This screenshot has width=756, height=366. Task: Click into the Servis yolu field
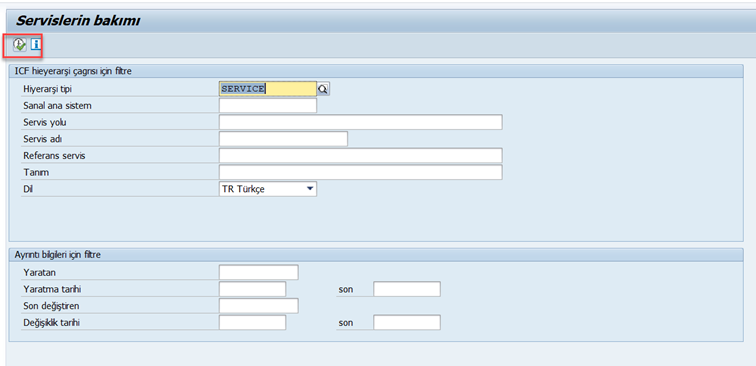pyautogui.click(x=361, y=122)
